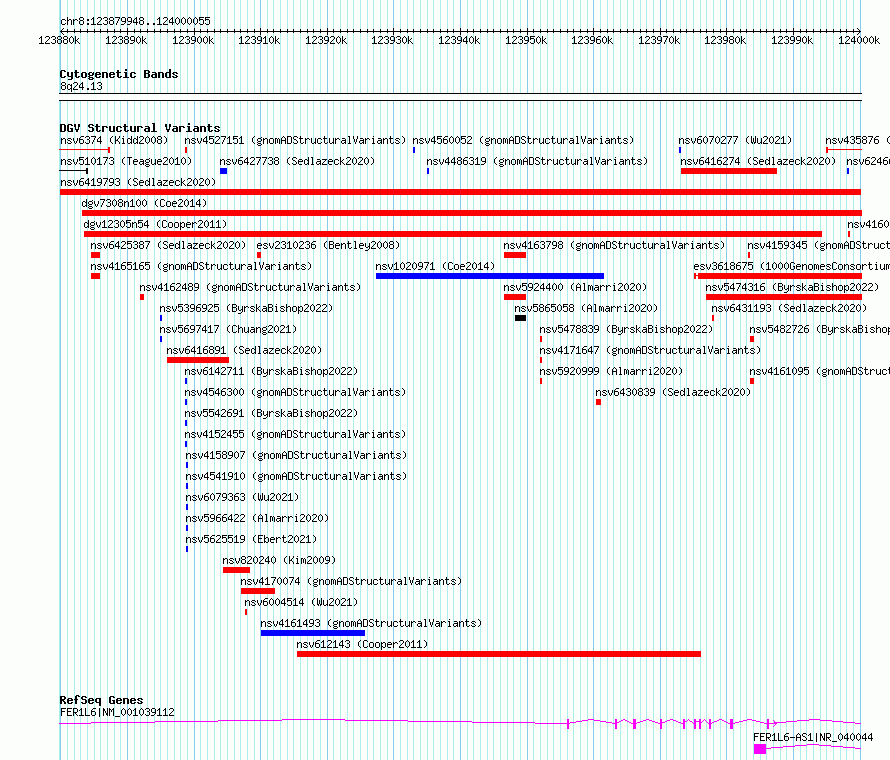This screenshot has height=760, width=890.
Task: Click the blue bar for nsv1020971 (Coe2014)
Action: 490,276
